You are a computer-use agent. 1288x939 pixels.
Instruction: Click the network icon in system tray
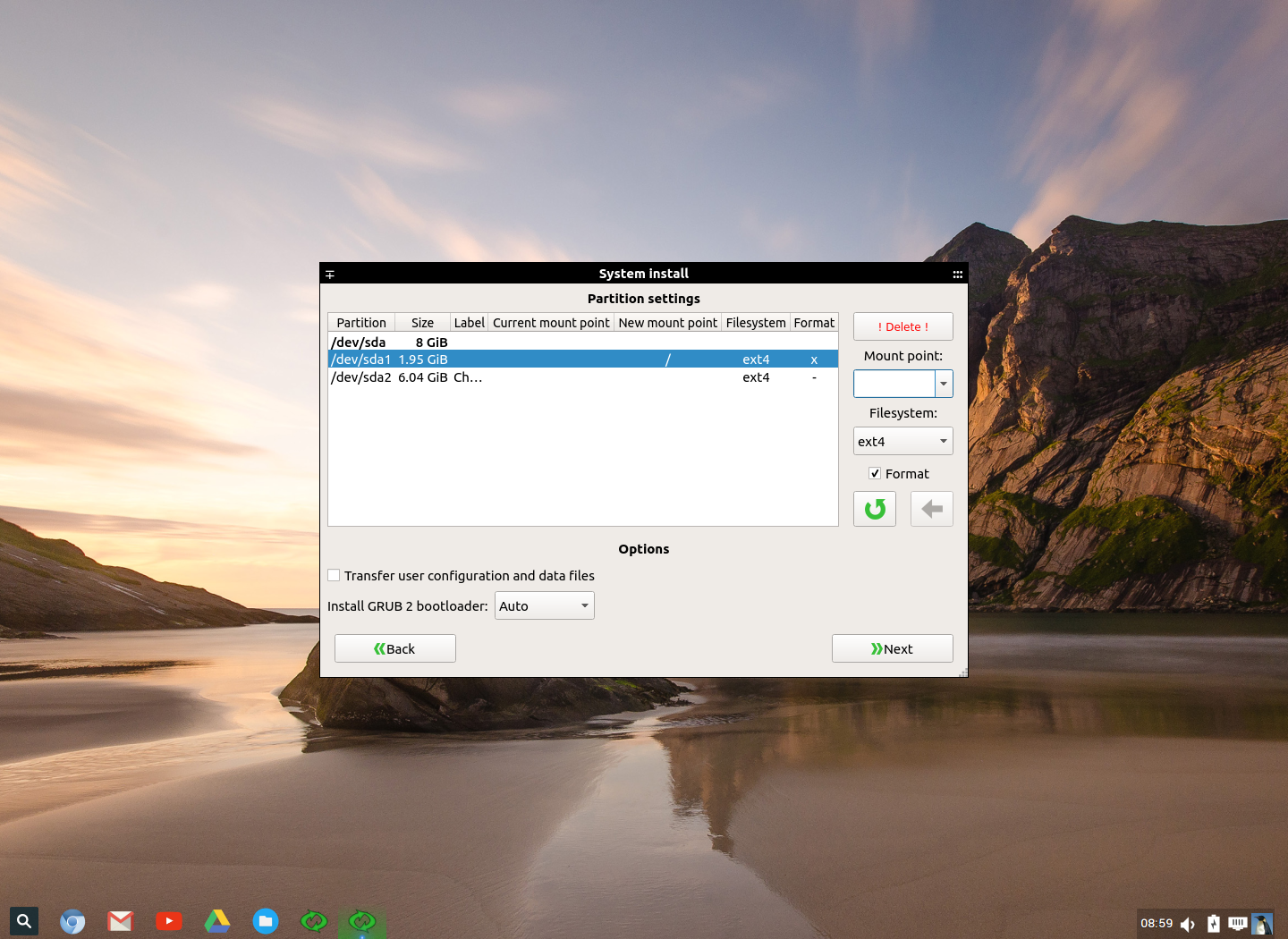pyautogui.click(x=1238, y=924)
